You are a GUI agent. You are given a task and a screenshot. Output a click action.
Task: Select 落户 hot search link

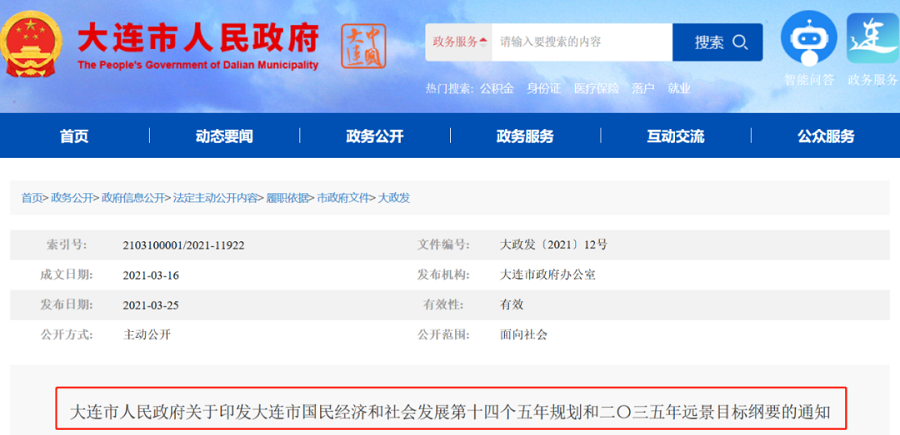[642, 88]
